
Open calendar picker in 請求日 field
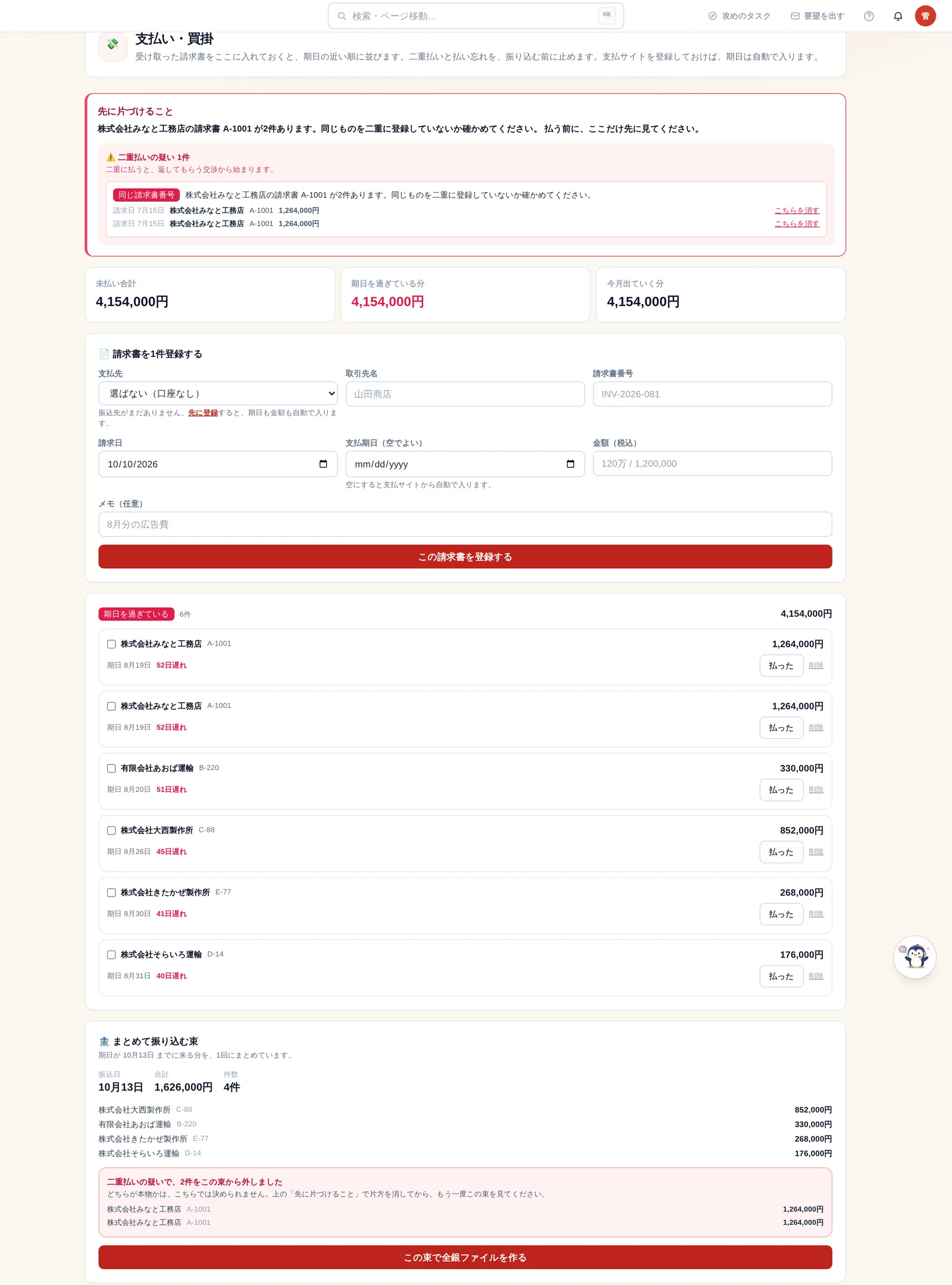coord(323,464)
